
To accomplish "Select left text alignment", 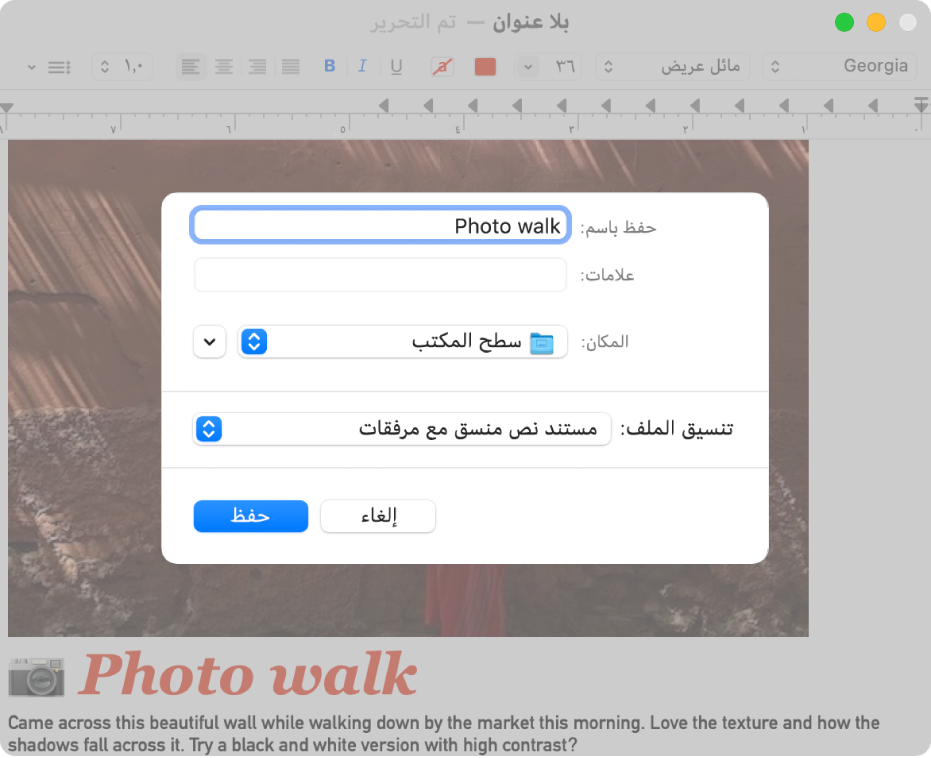I will [x=190, y=67].
